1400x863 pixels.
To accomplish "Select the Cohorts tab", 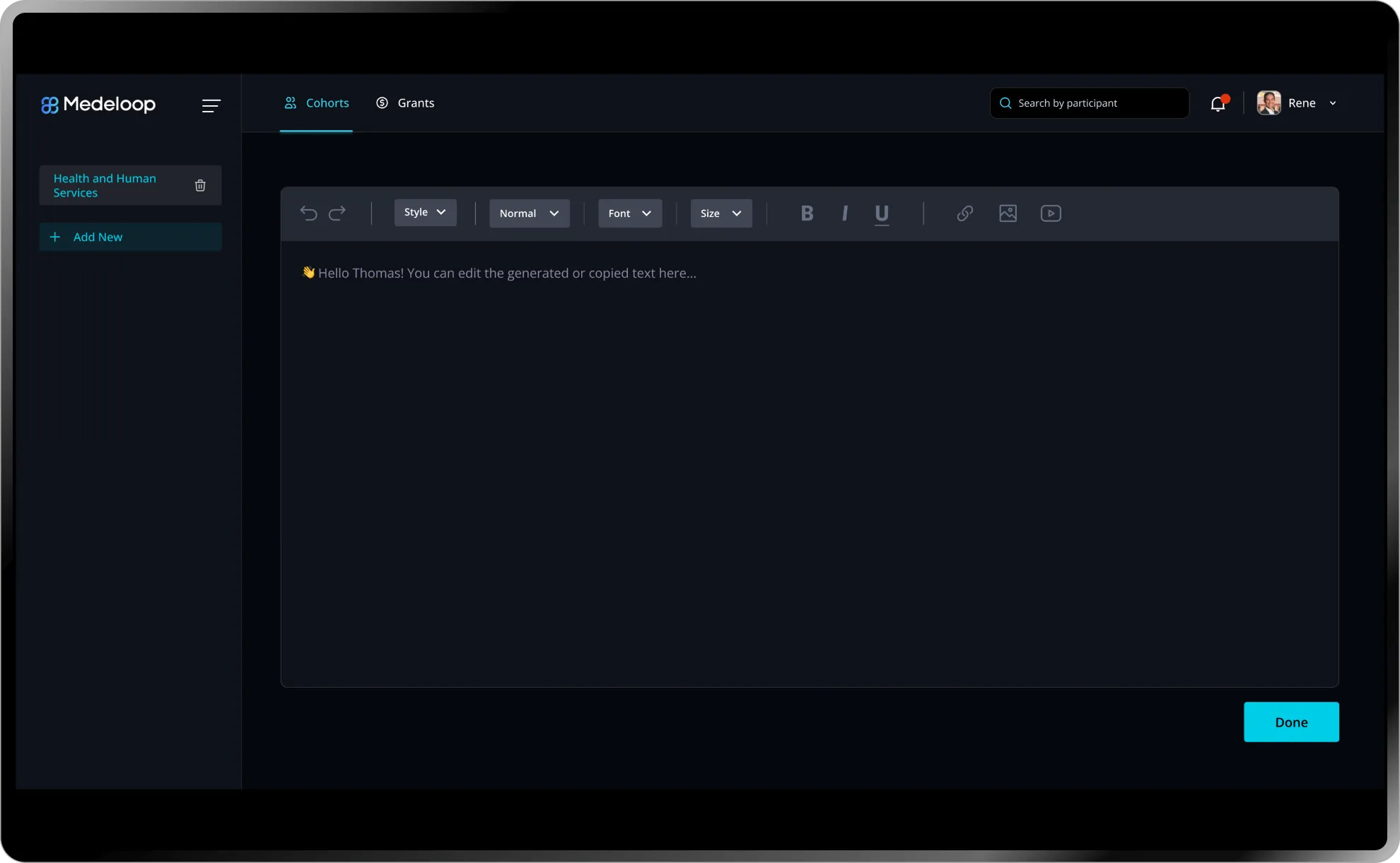I will (316, 103).
